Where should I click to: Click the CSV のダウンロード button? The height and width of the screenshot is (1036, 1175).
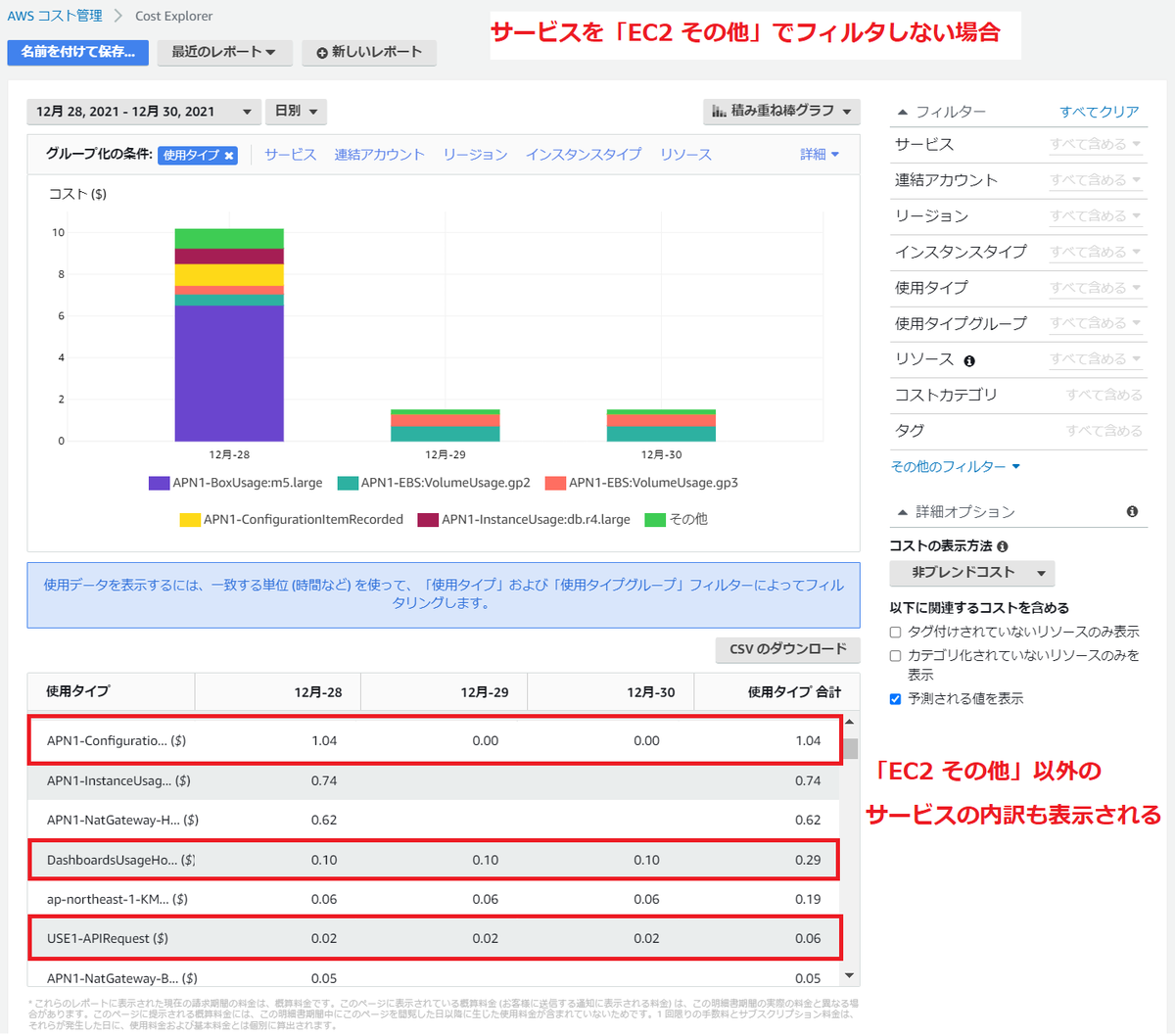[x=788, y=649]
